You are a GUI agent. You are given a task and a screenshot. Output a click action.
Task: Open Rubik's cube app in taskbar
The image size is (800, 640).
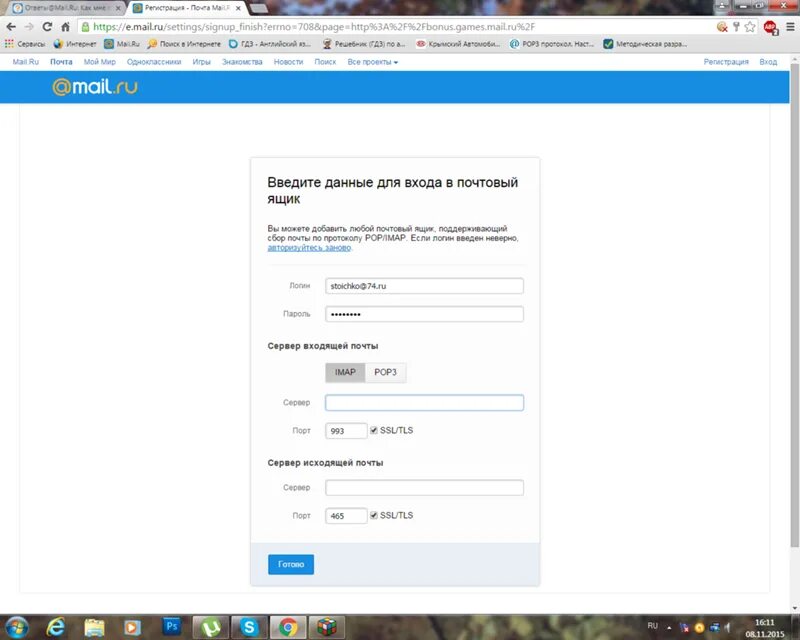(x=327, y=627)
